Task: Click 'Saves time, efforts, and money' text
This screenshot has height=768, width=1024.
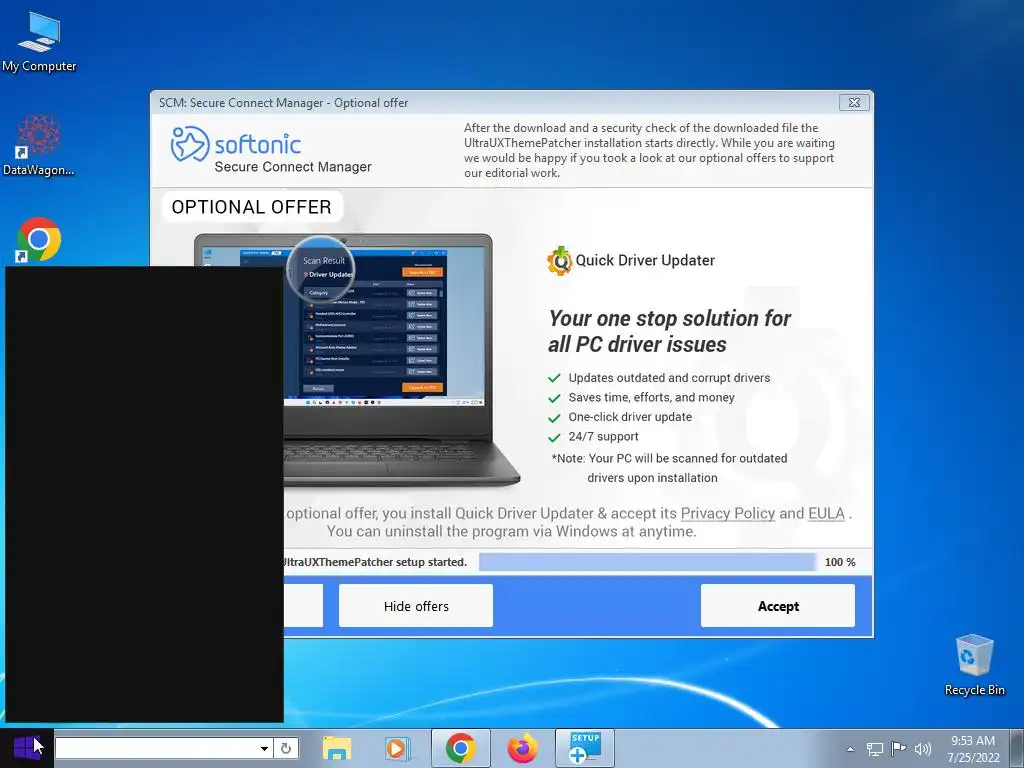Action: click(651, 397)
